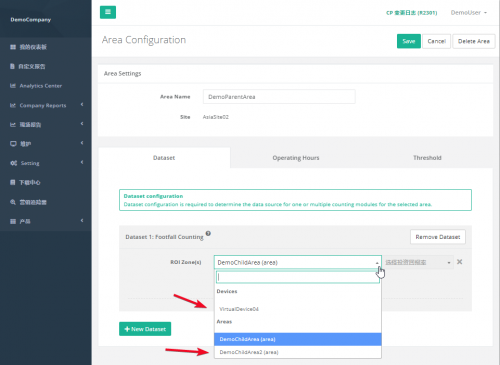
Task: Click the Area Name input field
Action: (279, 97)
